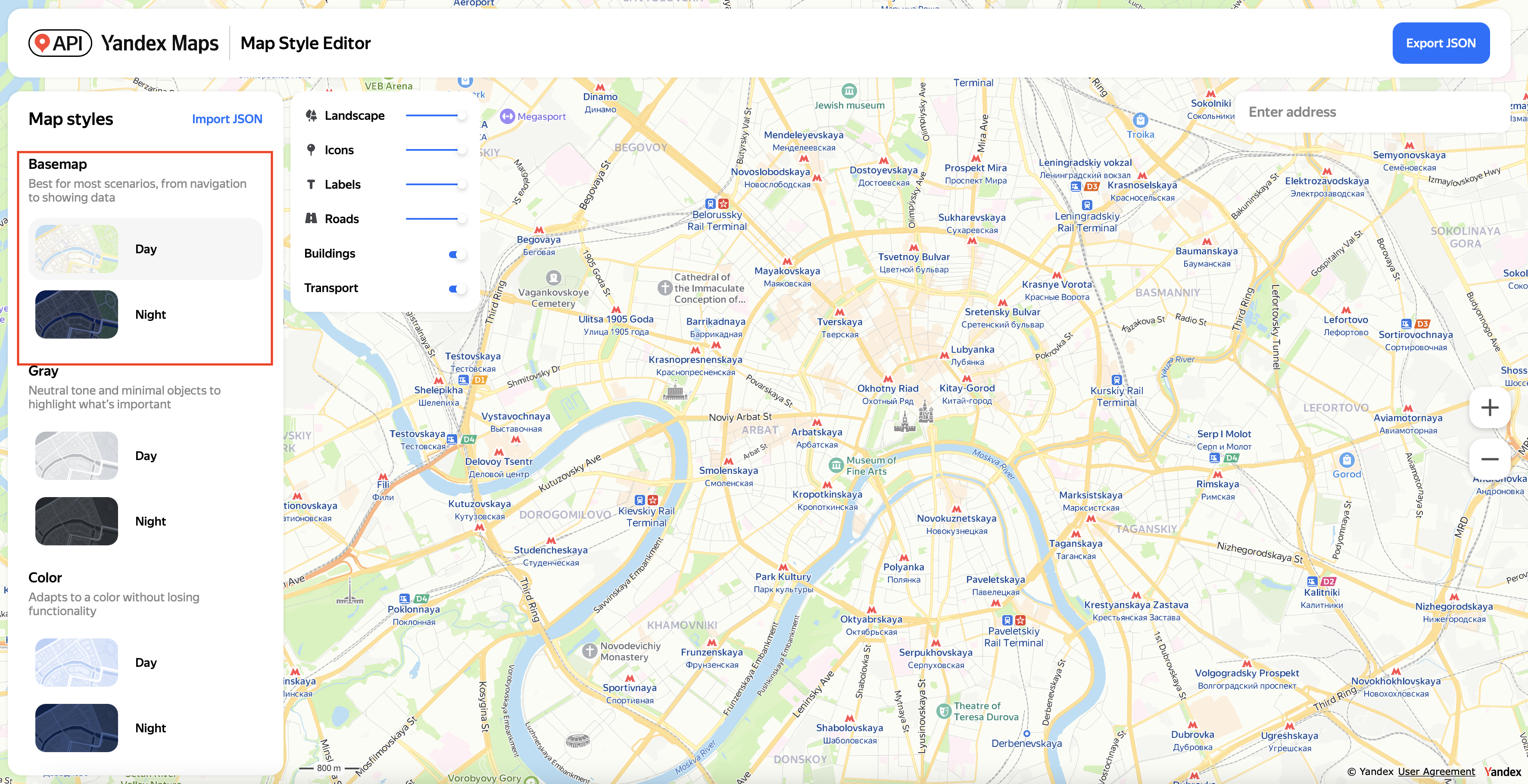Zoom out with the minus button
Screen dimensions: 1528x784
coord(1489,459)
